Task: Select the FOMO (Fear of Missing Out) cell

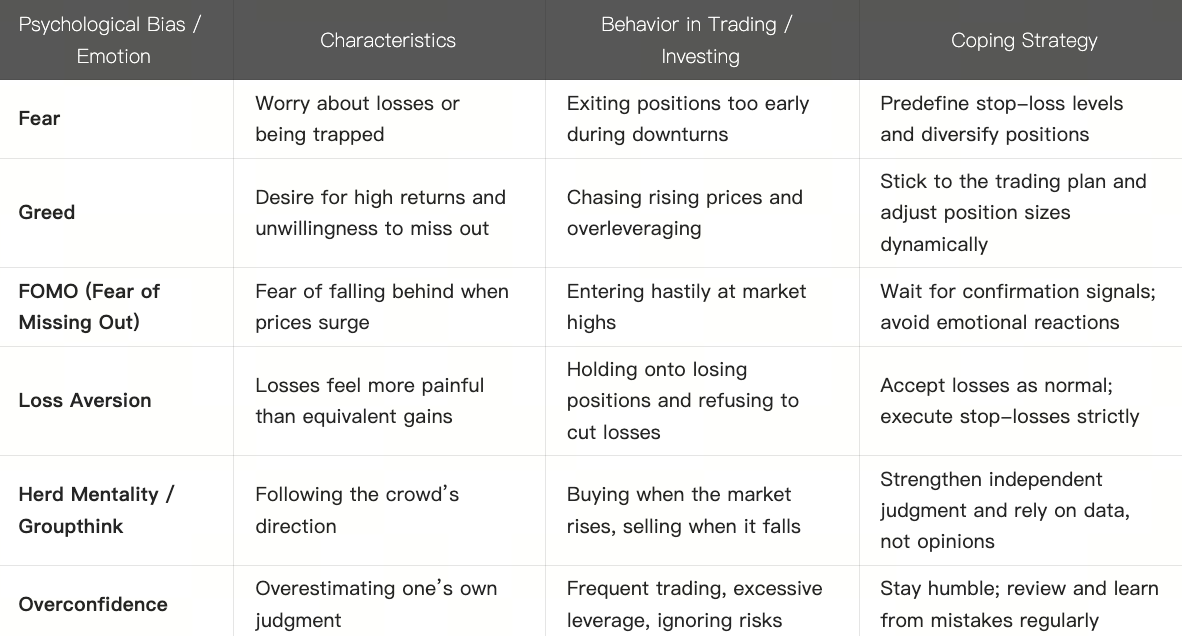Action: tap(89, 306)
